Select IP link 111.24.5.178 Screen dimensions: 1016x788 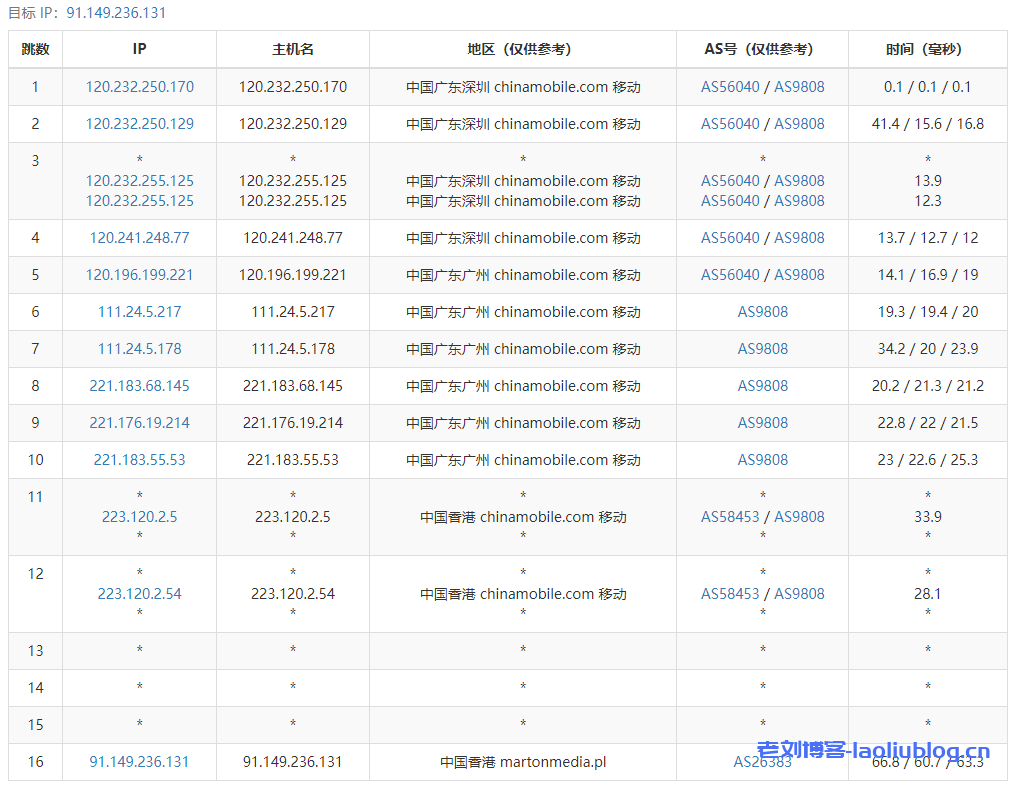[139, 348]
